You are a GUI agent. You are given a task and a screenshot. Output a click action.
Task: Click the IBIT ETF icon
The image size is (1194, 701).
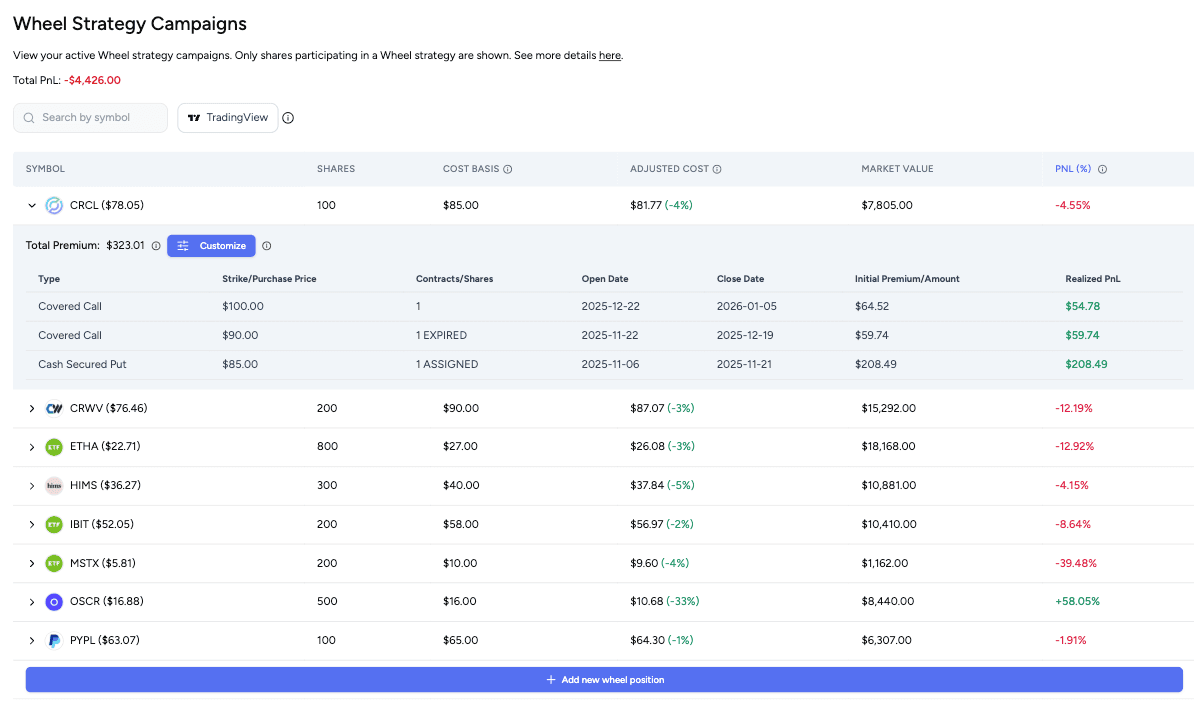[x=54, y=524]
